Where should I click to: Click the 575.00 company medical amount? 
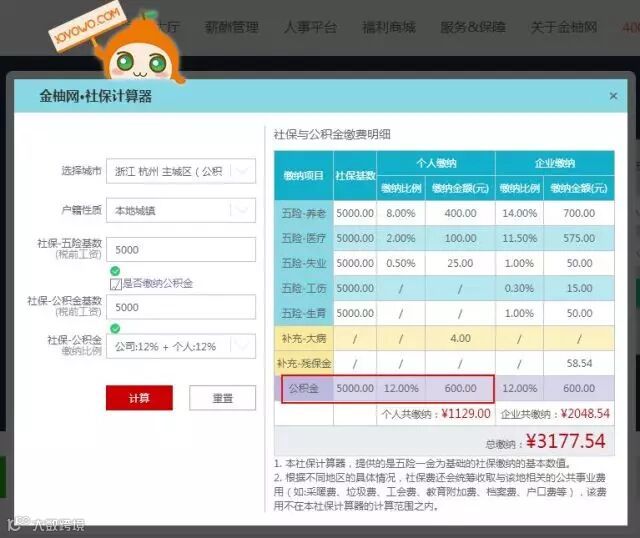tap(579, 238)
